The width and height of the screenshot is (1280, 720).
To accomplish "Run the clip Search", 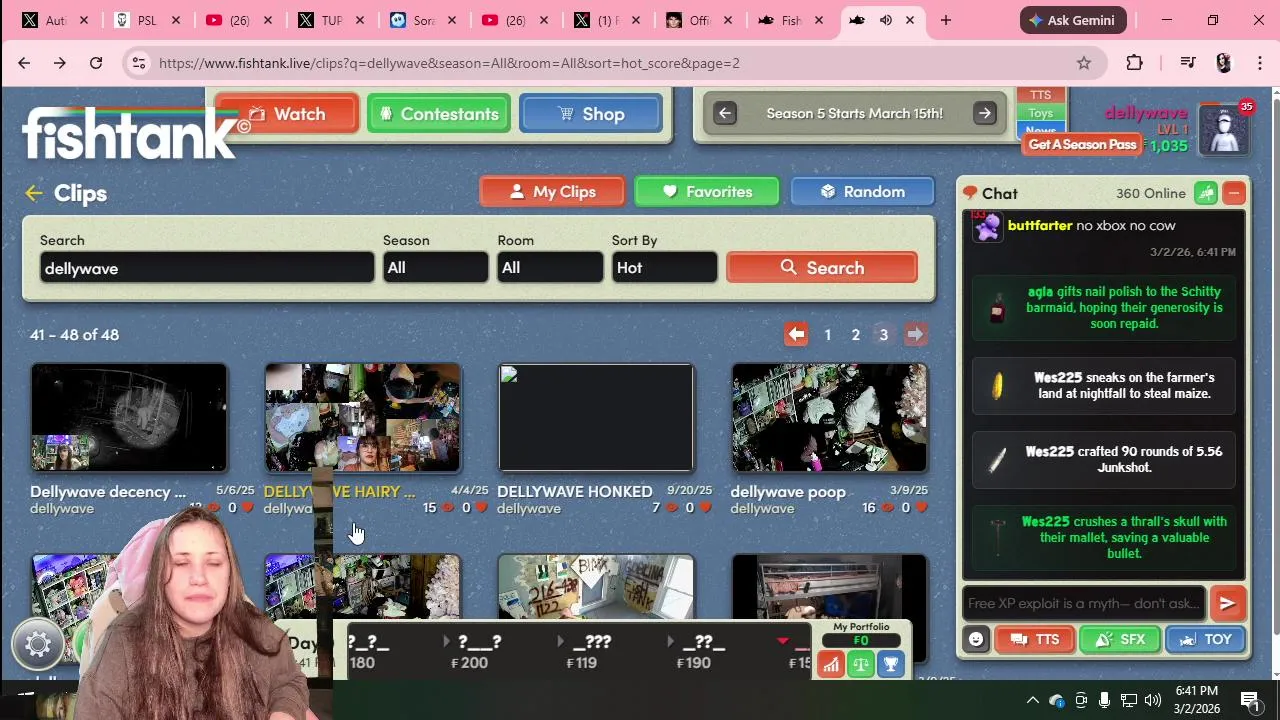I will click(x=822, y=268).
